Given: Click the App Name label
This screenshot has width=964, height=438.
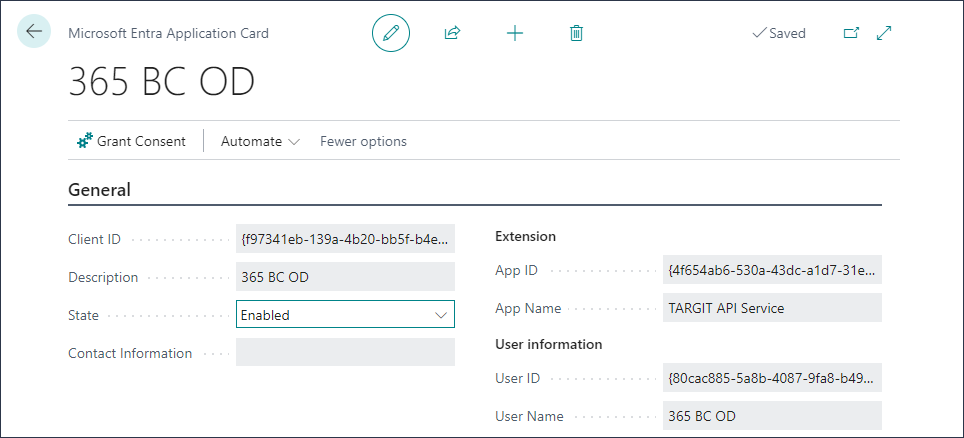Looking at the screenshot, I should [528, 308].
